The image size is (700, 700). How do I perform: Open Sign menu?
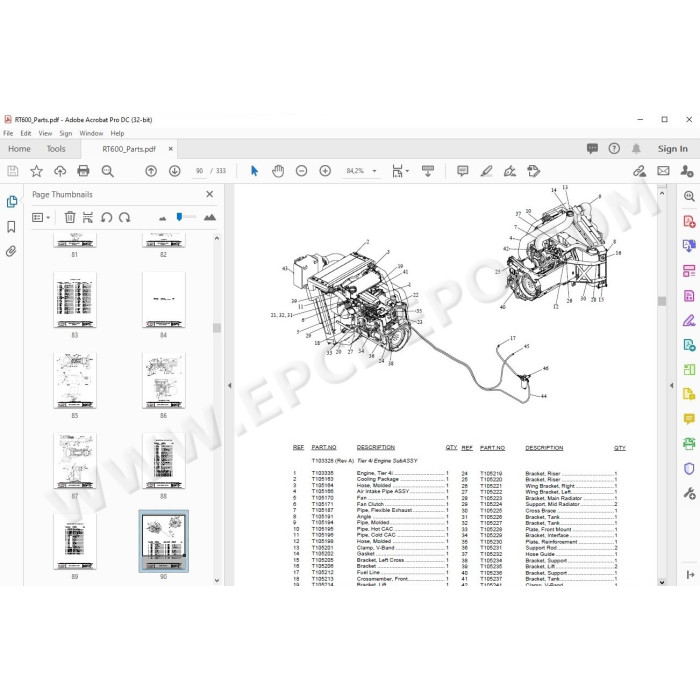[x=66, y=133]
